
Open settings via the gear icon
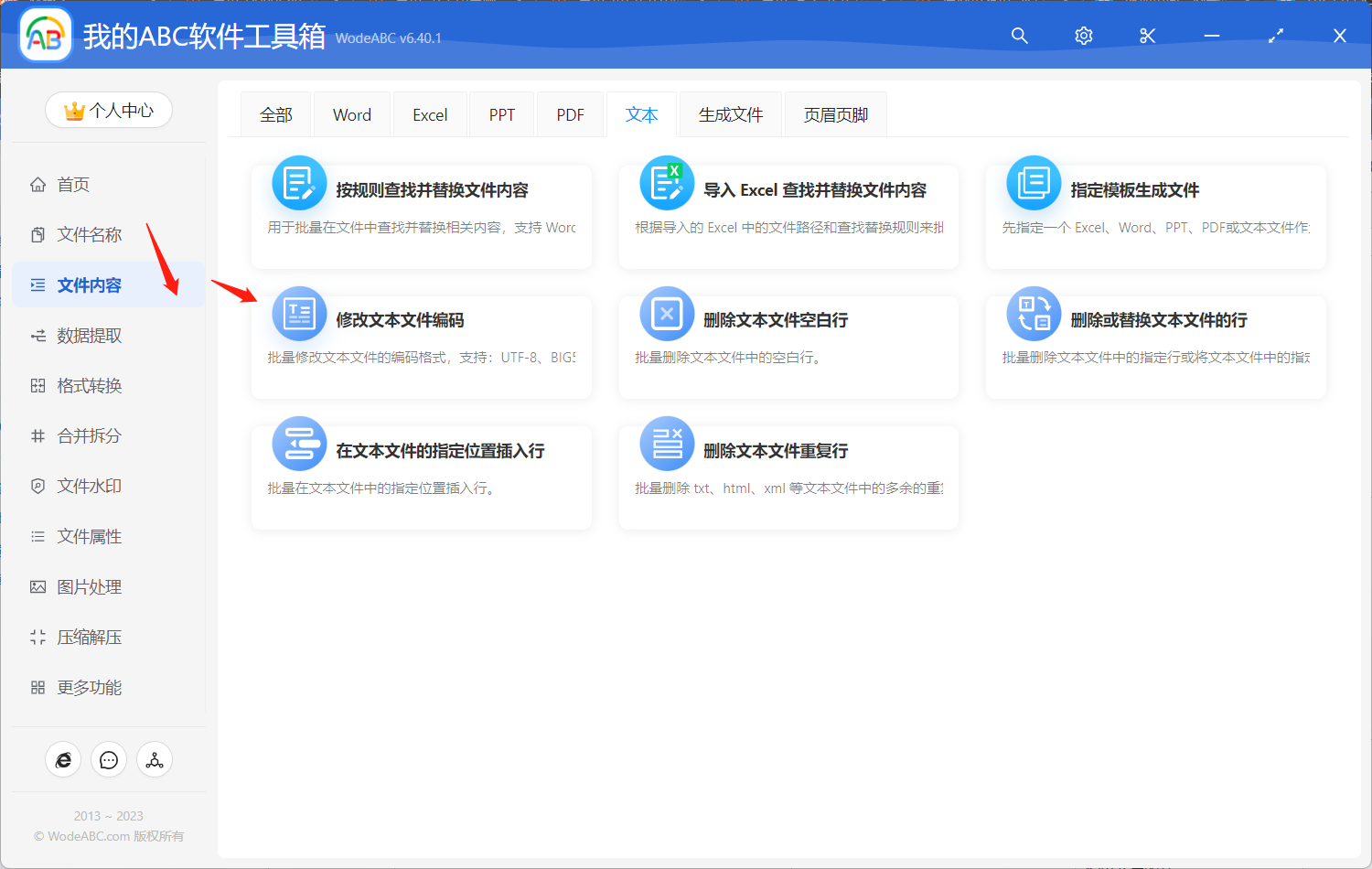click(x=1083, y=36)
